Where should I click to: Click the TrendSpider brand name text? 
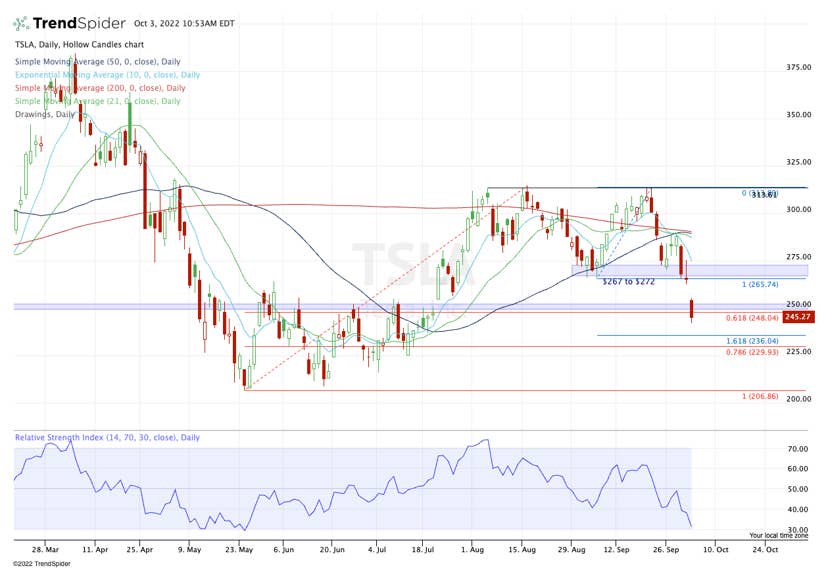pyautogui.click(x=80, y=22)
